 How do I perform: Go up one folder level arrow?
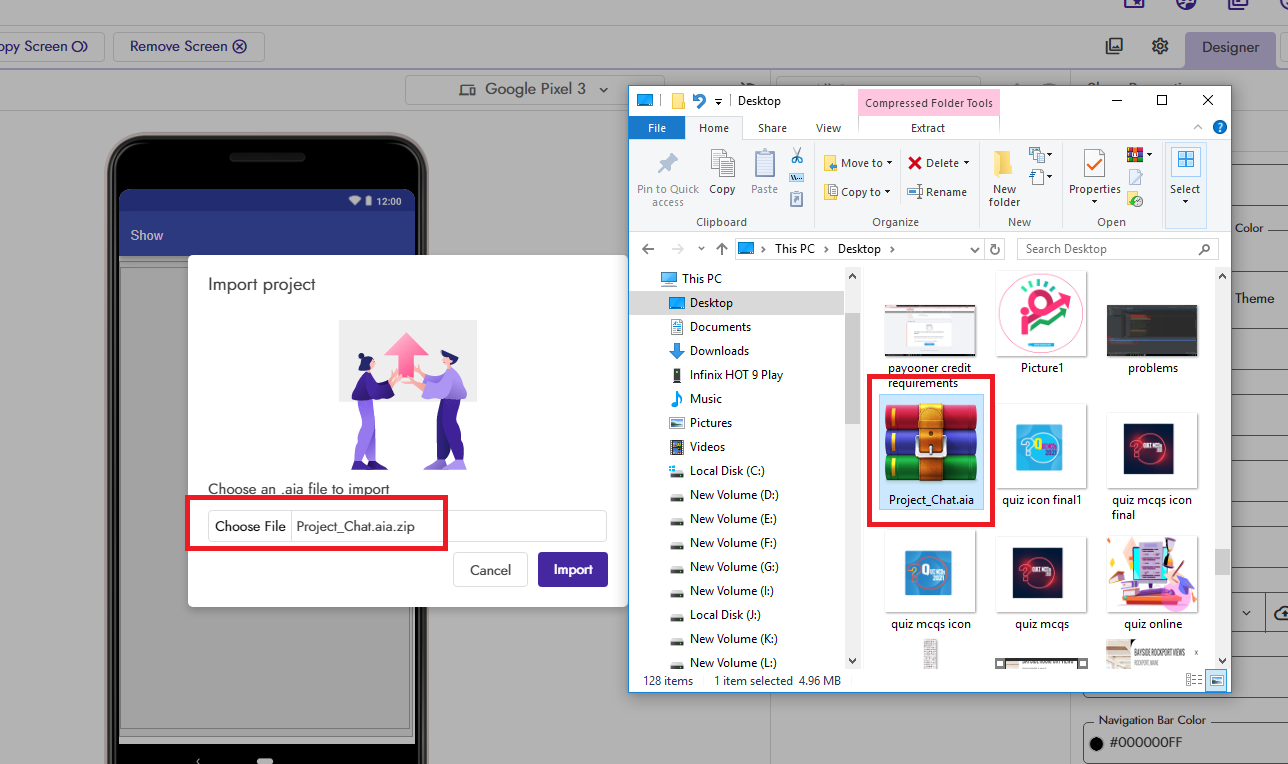(x=721, y=249)
